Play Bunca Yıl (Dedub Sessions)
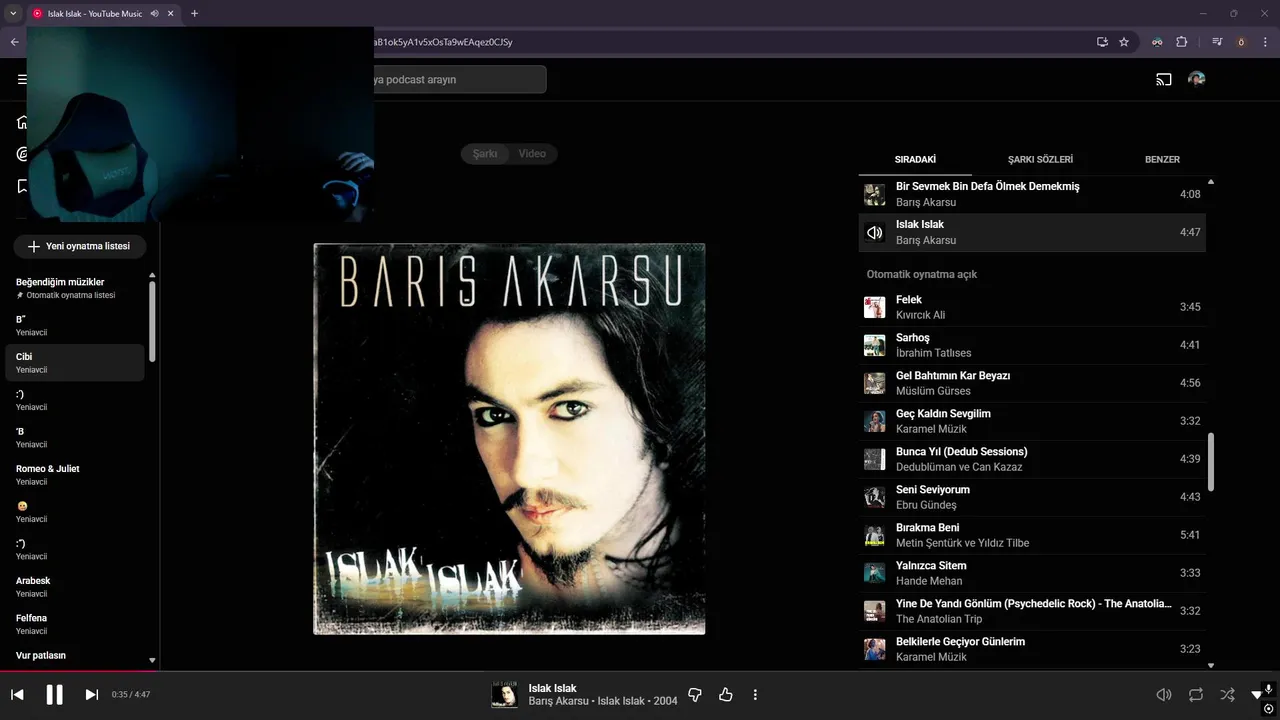The image size is (1280, 720). pos(1032,459)
